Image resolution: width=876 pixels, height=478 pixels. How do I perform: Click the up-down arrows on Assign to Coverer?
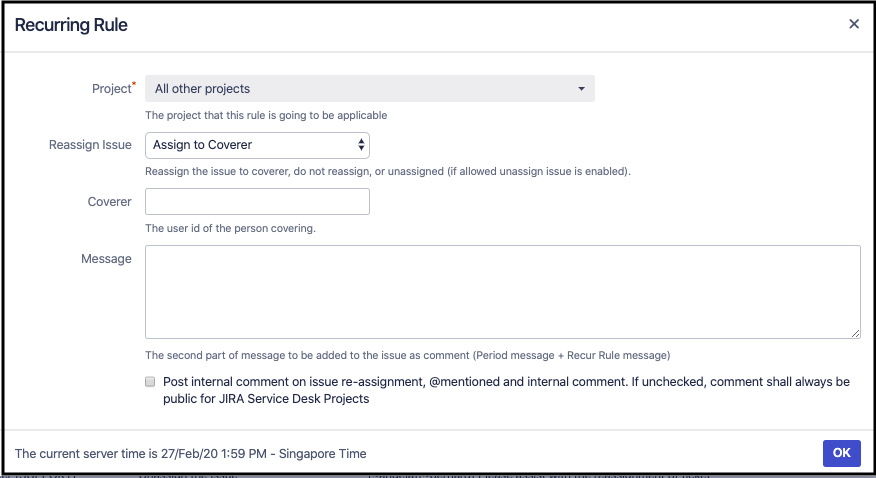click(361, 145)
